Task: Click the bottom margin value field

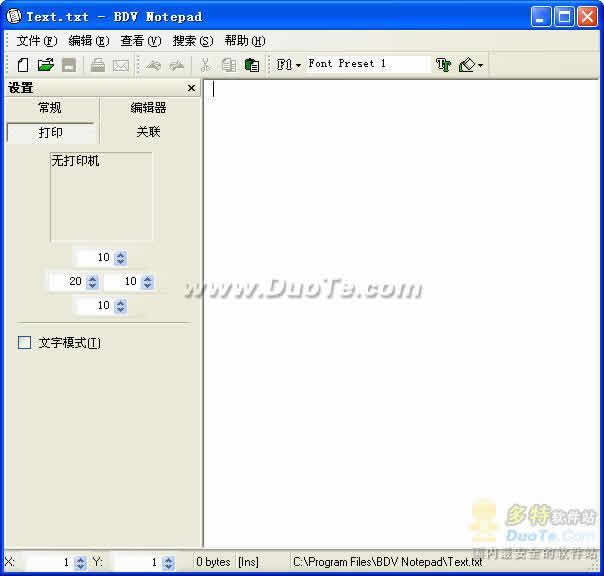Action: coord(94,306)
